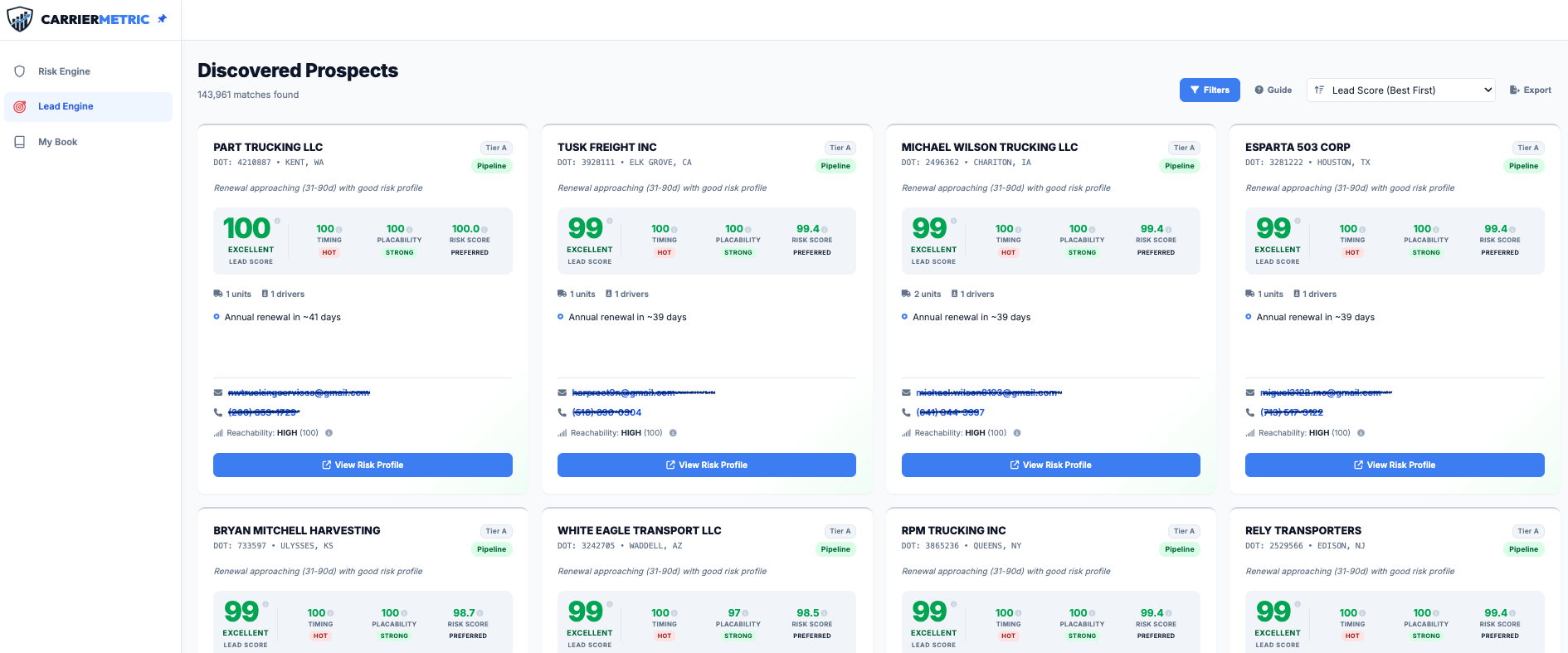Click the STRONG placability tag on MICHAEL WILSON card

tap(1082, 252)
